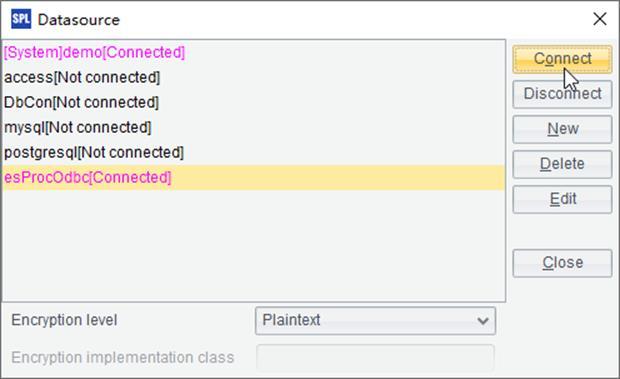Pick the mysql datasource from the list
The width and height of the screenshot is (620, 379).
pos(253,127)
